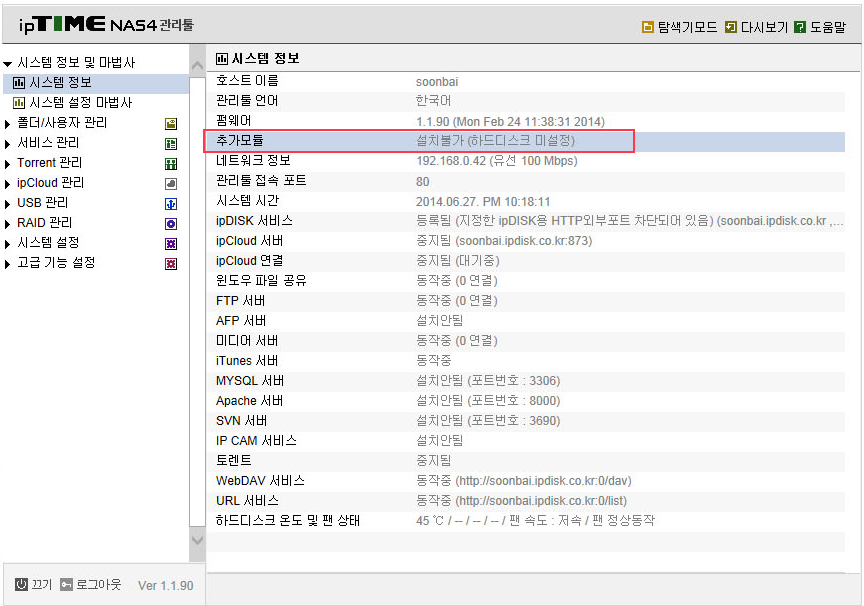Click the 탐색기모드 icon in header

(x=648, y=27)
